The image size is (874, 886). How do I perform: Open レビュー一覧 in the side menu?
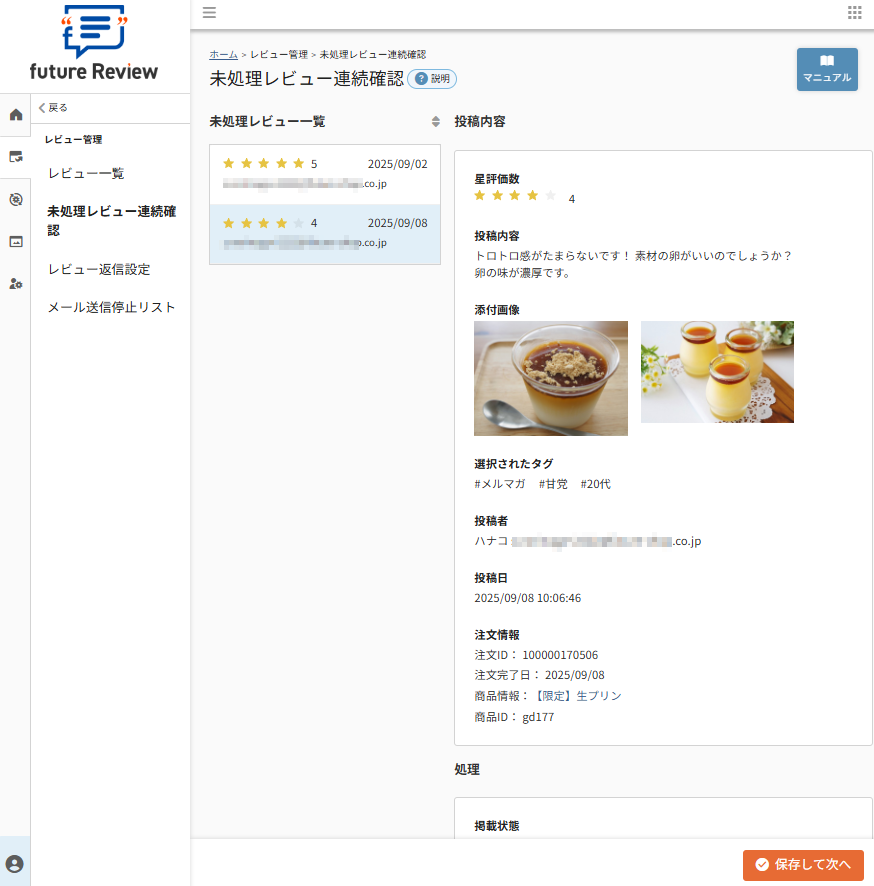tap(86, 173)
